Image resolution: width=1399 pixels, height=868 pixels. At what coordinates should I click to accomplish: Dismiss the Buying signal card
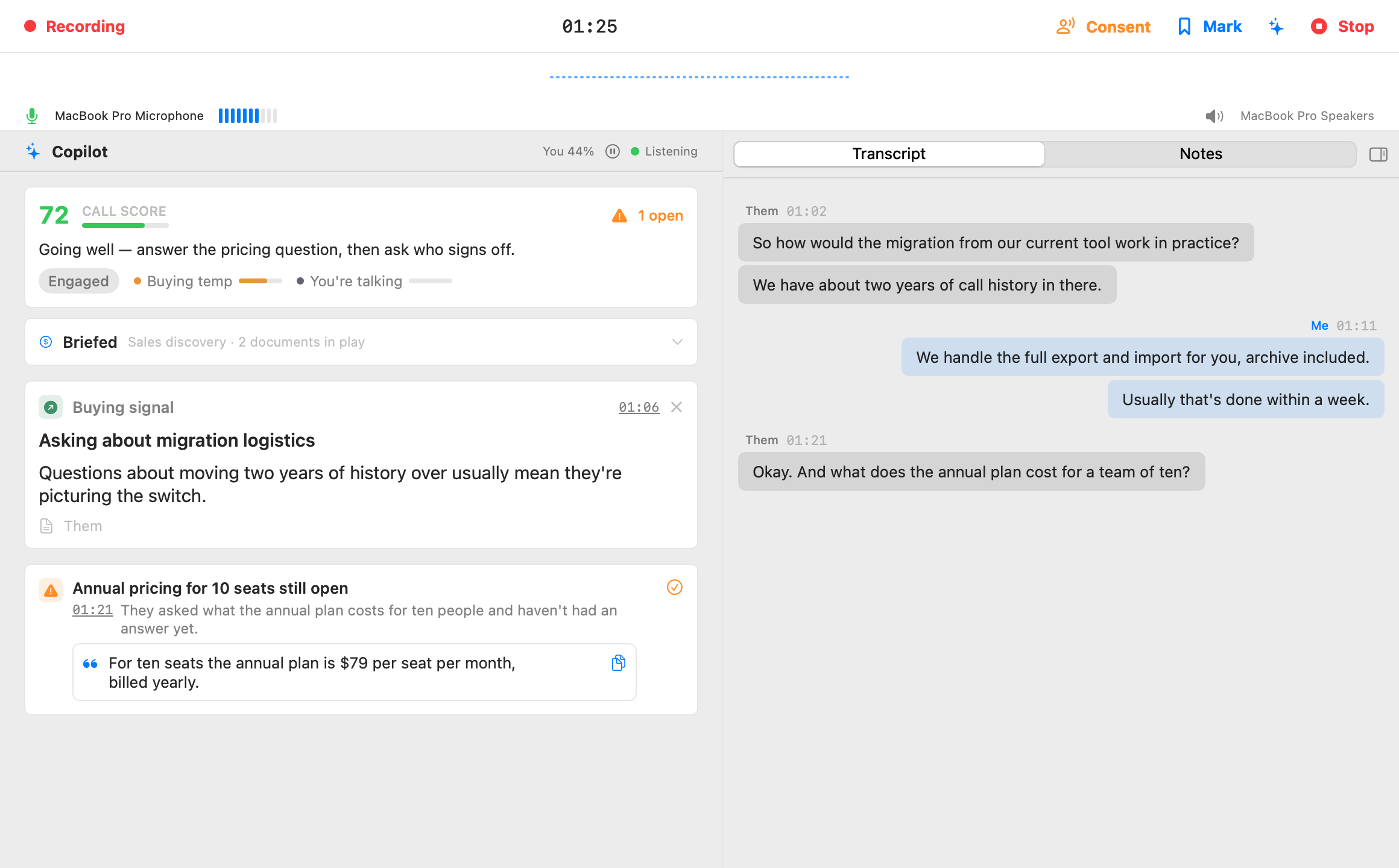point(677,407)
